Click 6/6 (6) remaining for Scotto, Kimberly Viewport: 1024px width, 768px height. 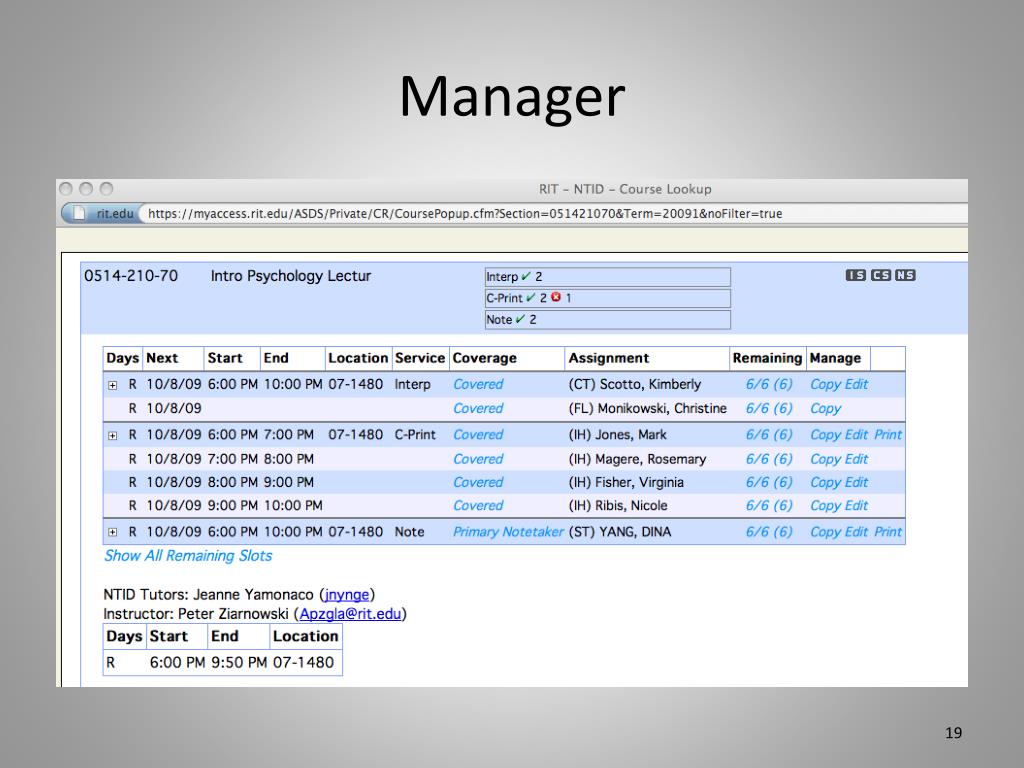coord(769,385)
